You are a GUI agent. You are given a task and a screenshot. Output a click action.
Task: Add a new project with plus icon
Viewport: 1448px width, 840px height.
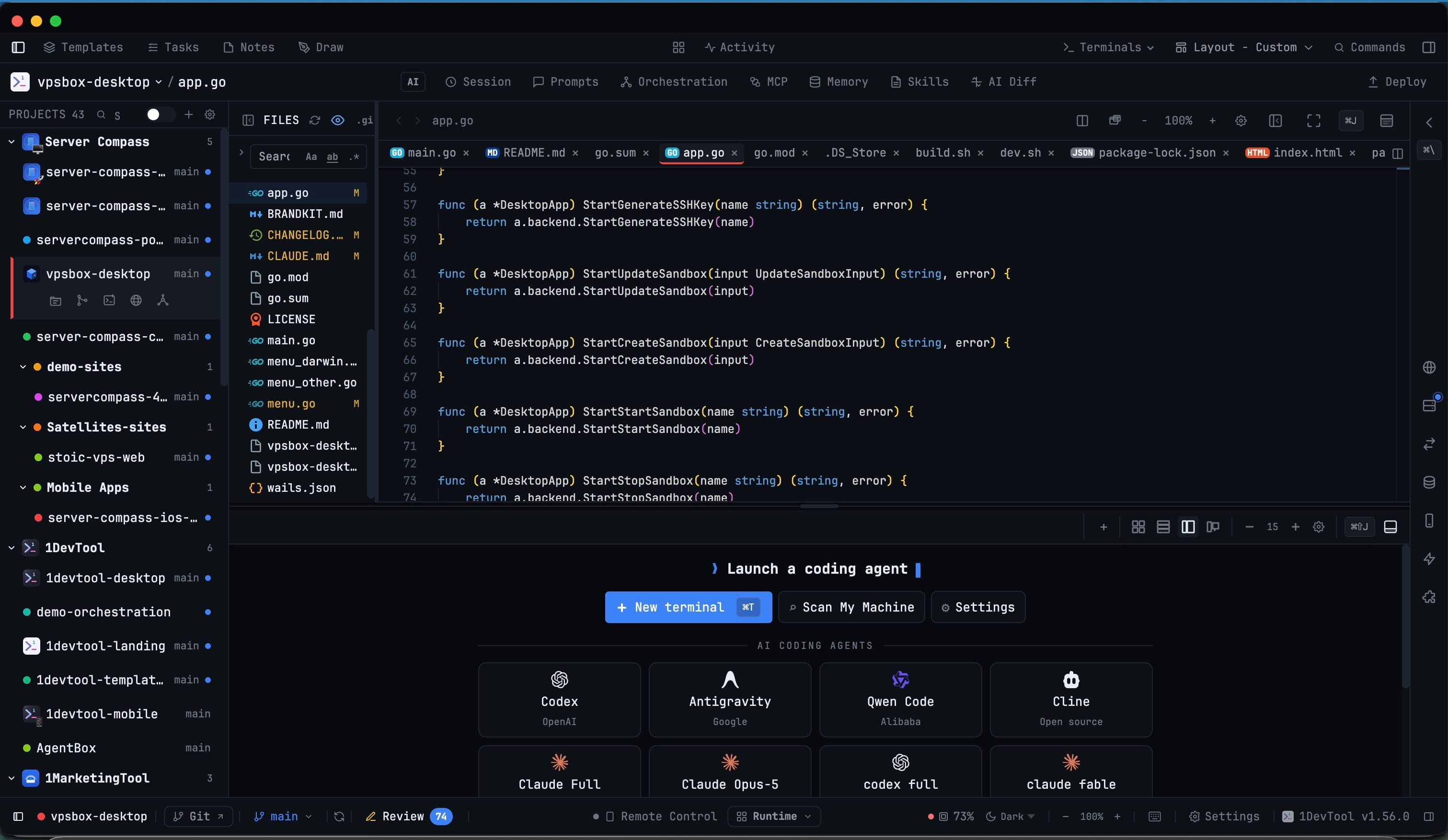[188, 114]
